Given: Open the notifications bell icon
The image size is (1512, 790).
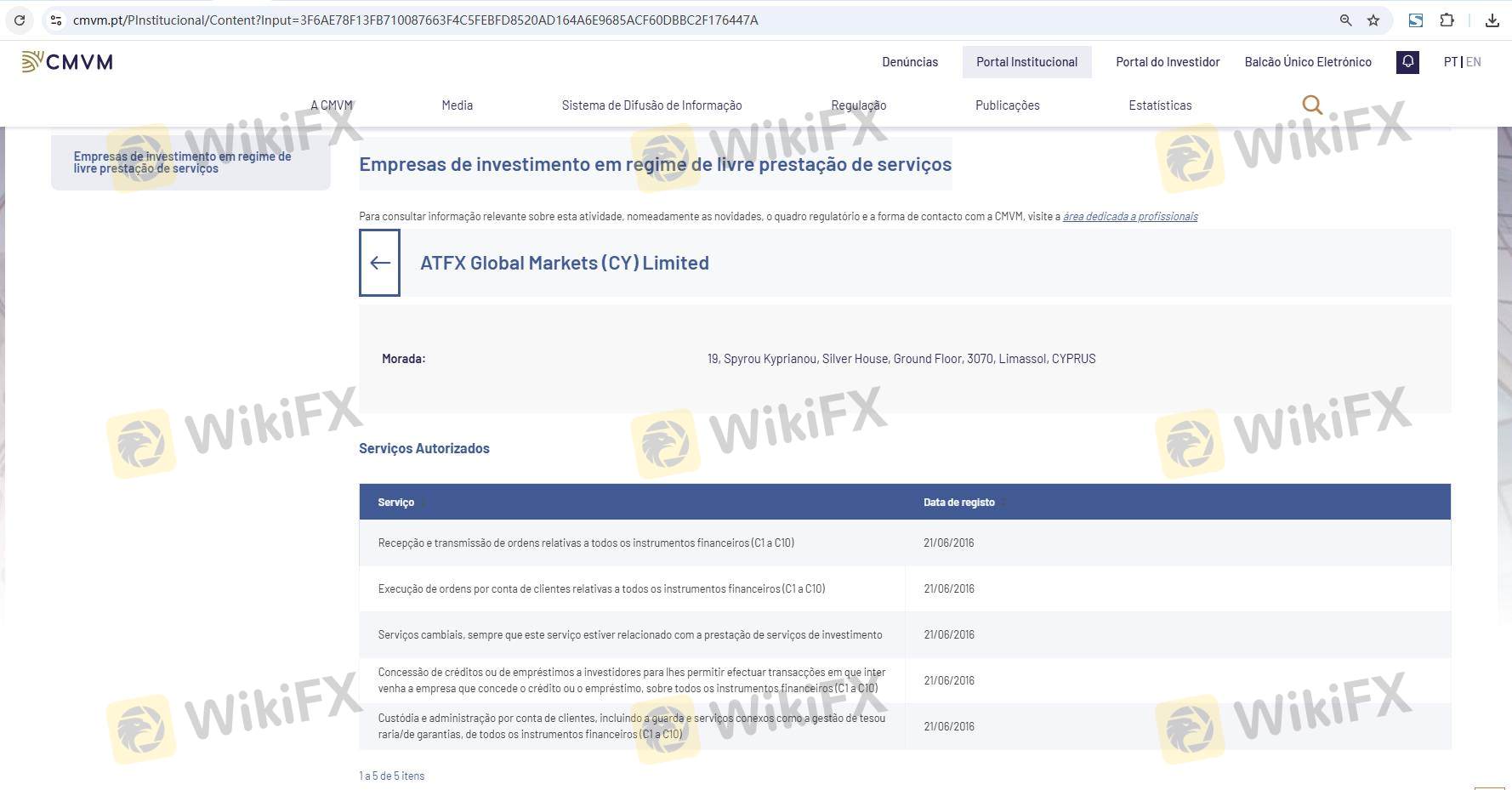Looking at the screenshot, I should point(1407,62).
